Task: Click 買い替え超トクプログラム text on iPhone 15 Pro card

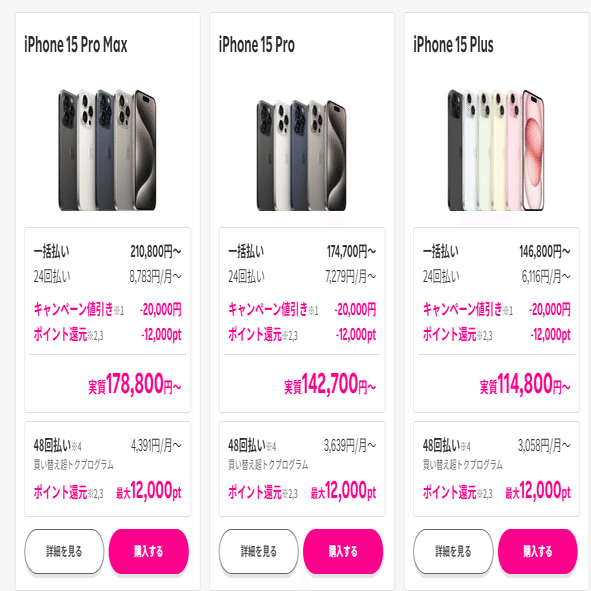Action: point(268,465)
